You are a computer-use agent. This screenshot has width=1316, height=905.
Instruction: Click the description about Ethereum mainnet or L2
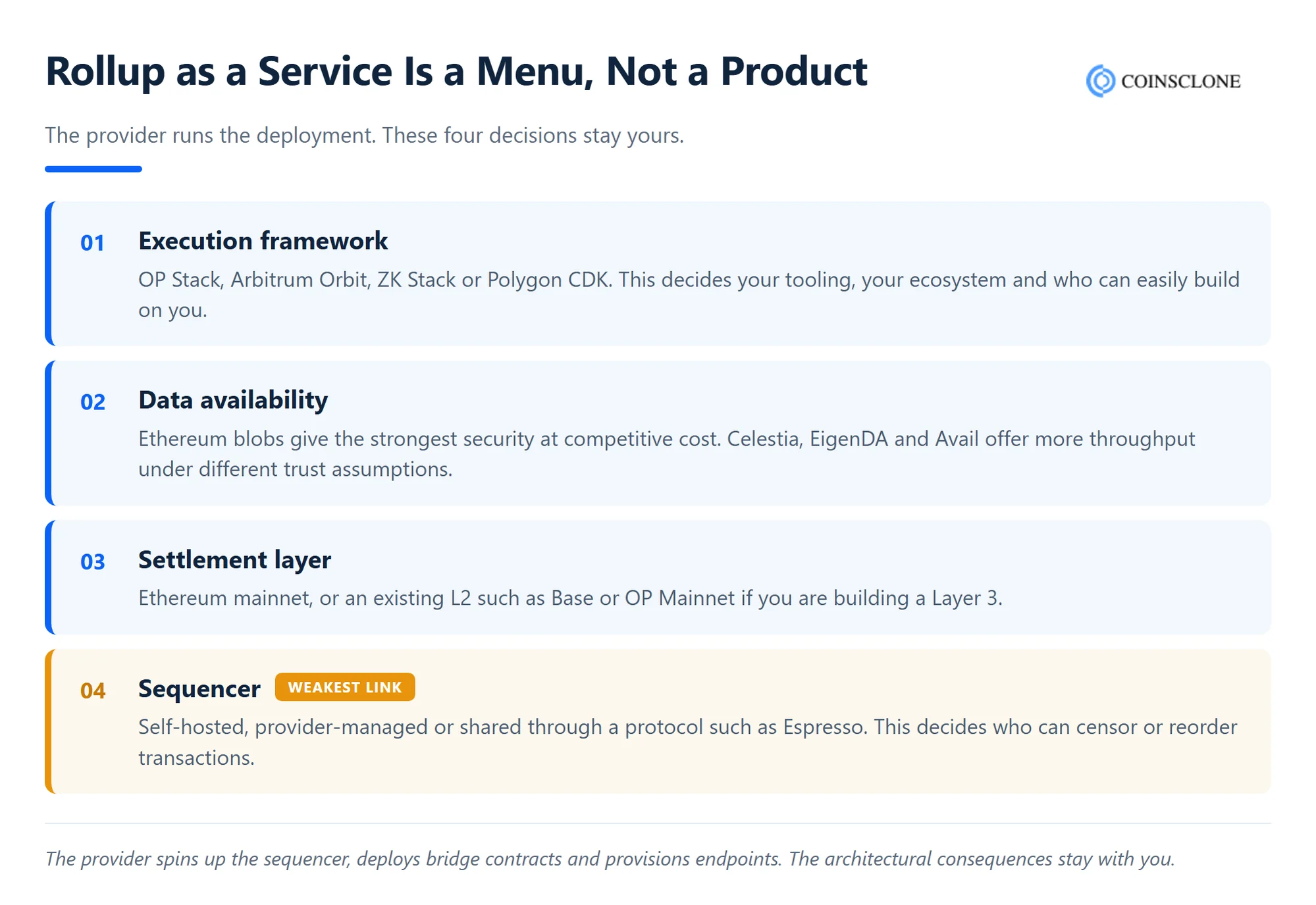pos(570,598)
